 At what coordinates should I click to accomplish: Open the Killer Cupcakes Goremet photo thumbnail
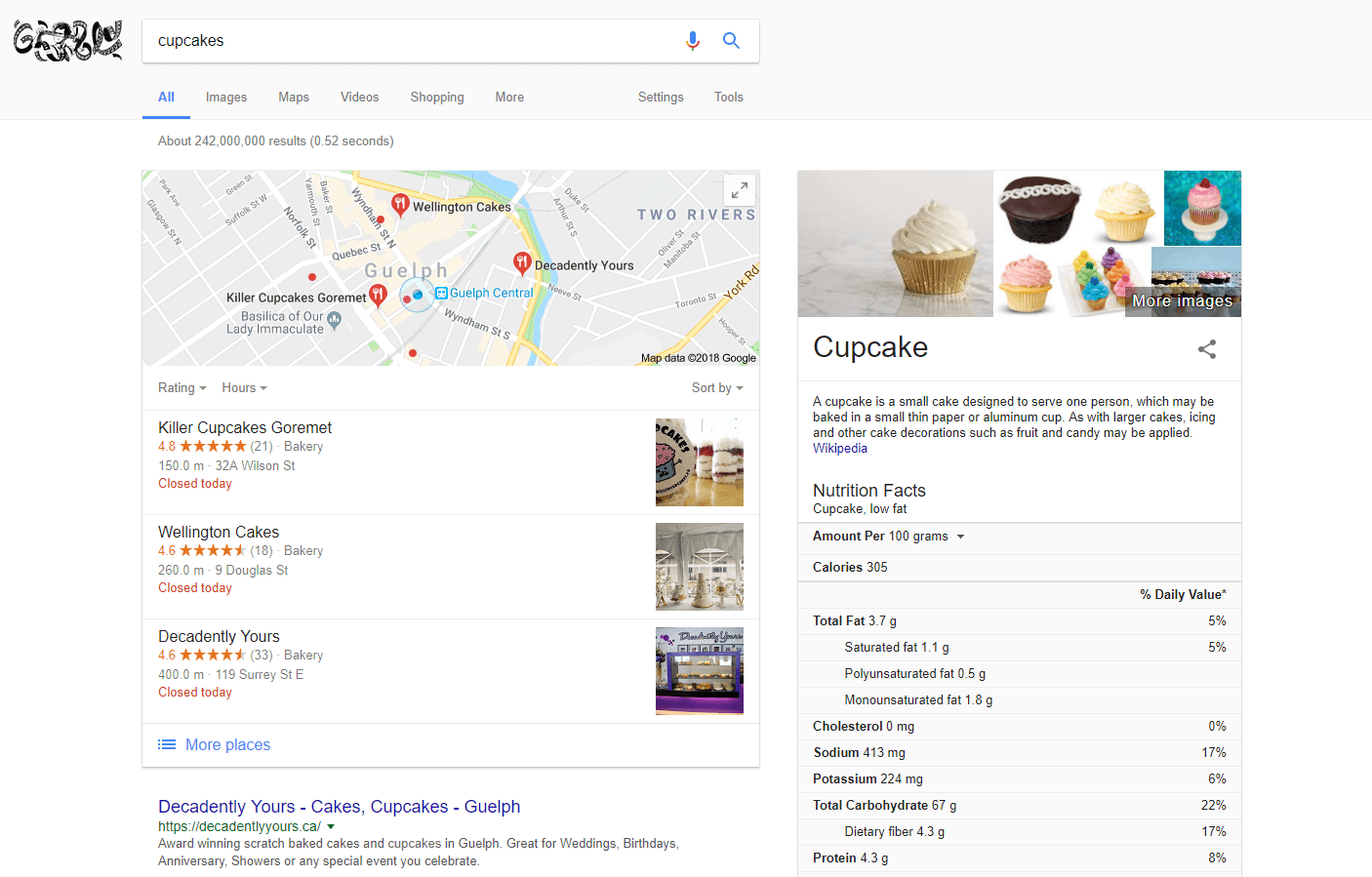point(700,462)
